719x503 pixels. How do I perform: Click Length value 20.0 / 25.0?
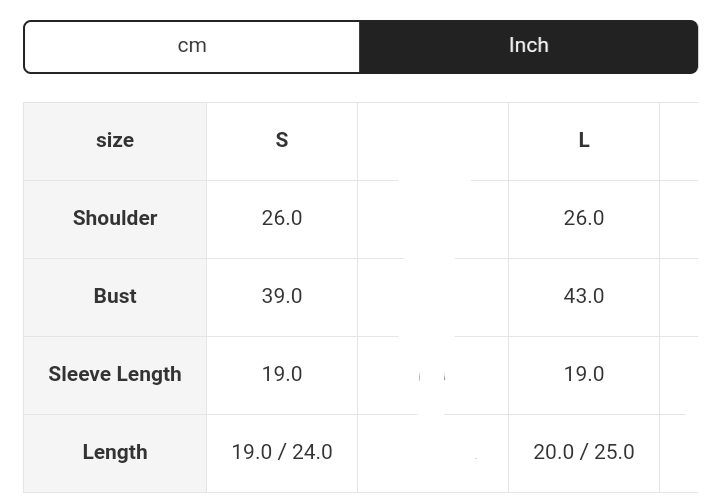tap(584, 453)
